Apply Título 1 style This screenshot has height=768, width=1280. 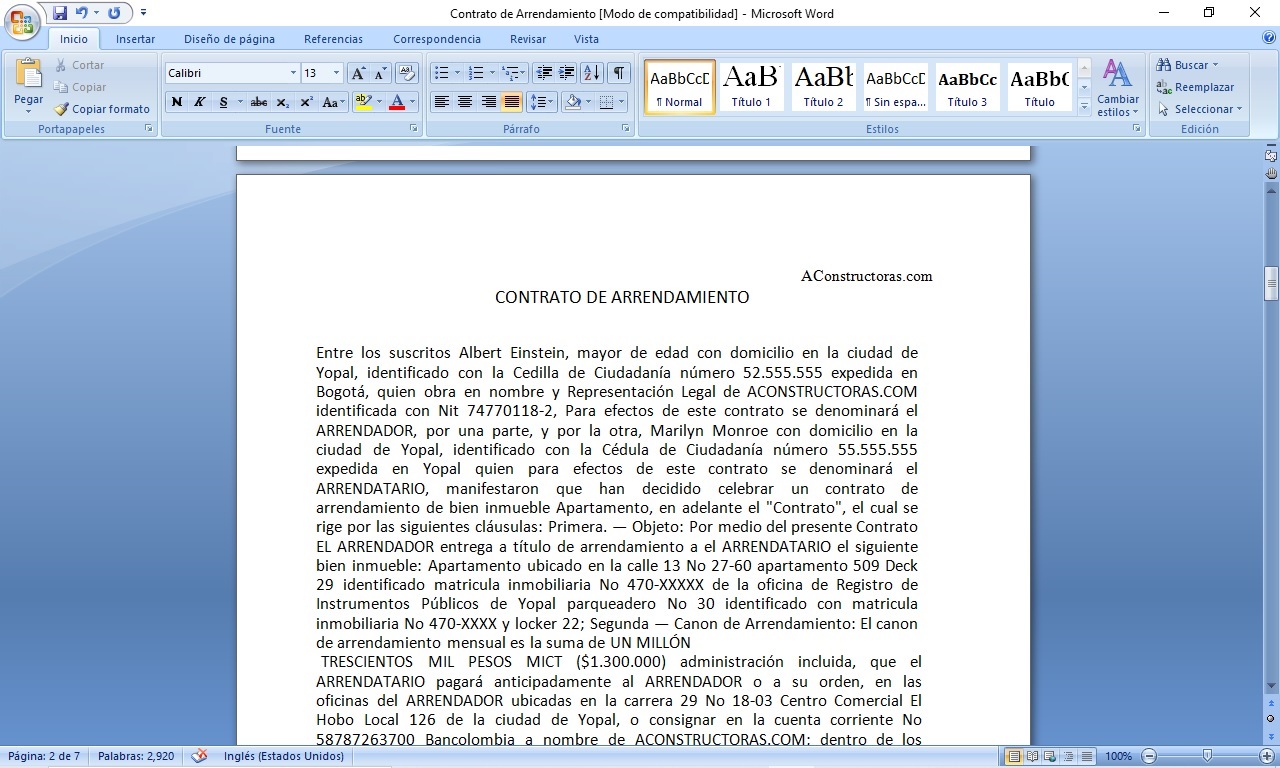[751, 87]
